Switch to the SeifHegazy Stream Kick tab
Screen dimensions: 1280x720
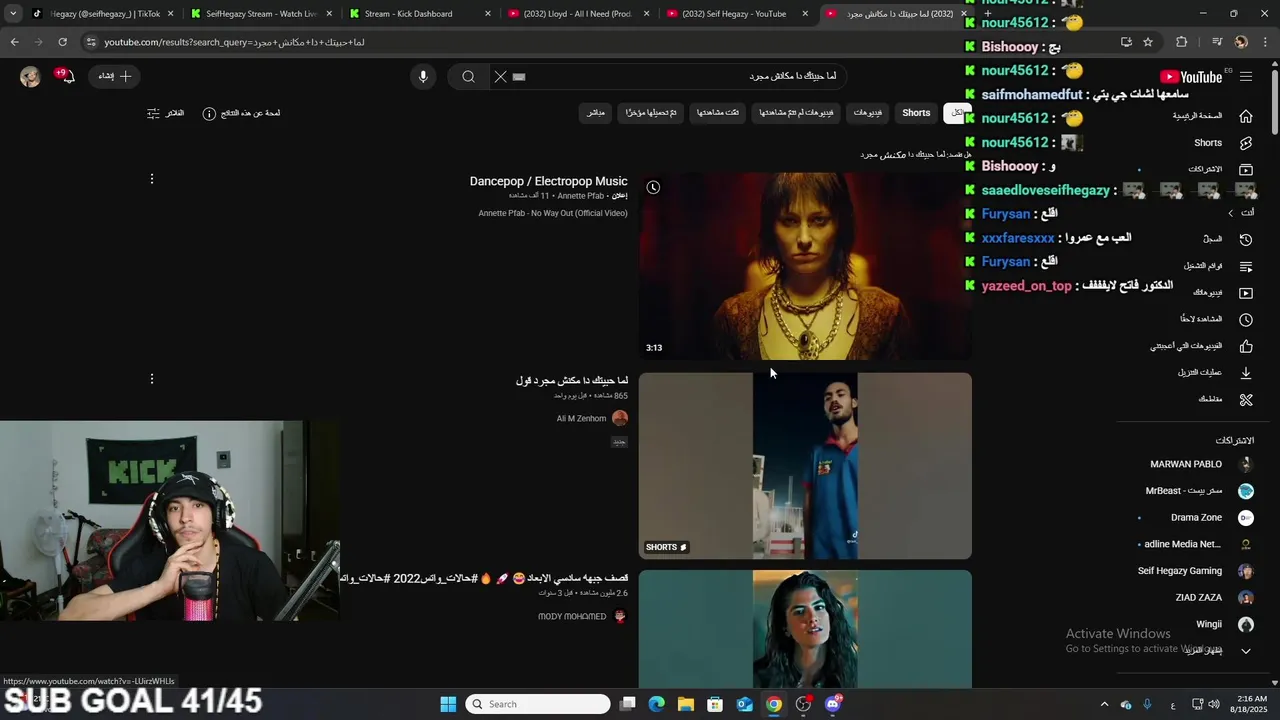pyautogui.click(x=258, y=14)
